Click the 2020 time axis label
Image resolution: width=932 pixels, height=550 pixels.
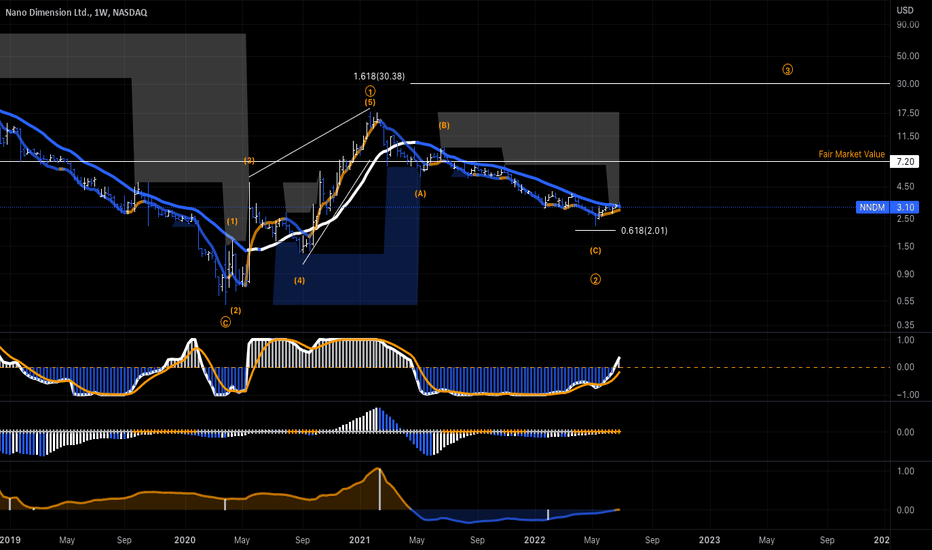[x=185, y=540]
